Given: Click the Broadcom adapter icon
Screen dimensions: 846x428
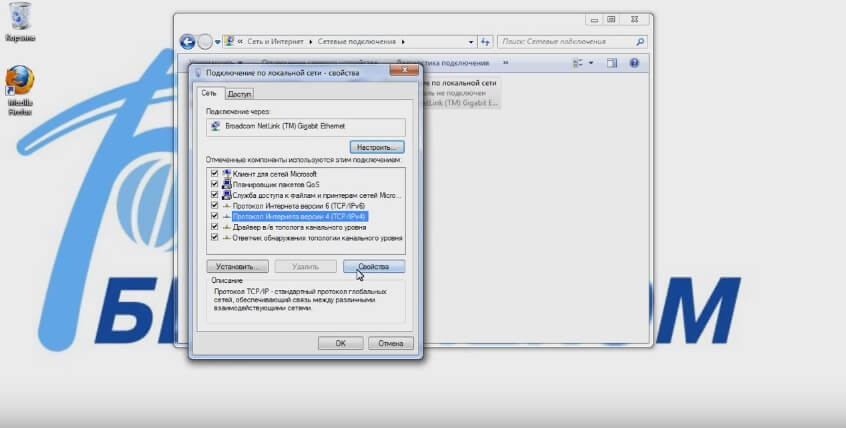Looking at the screenshot, I should tap(216, 126).
